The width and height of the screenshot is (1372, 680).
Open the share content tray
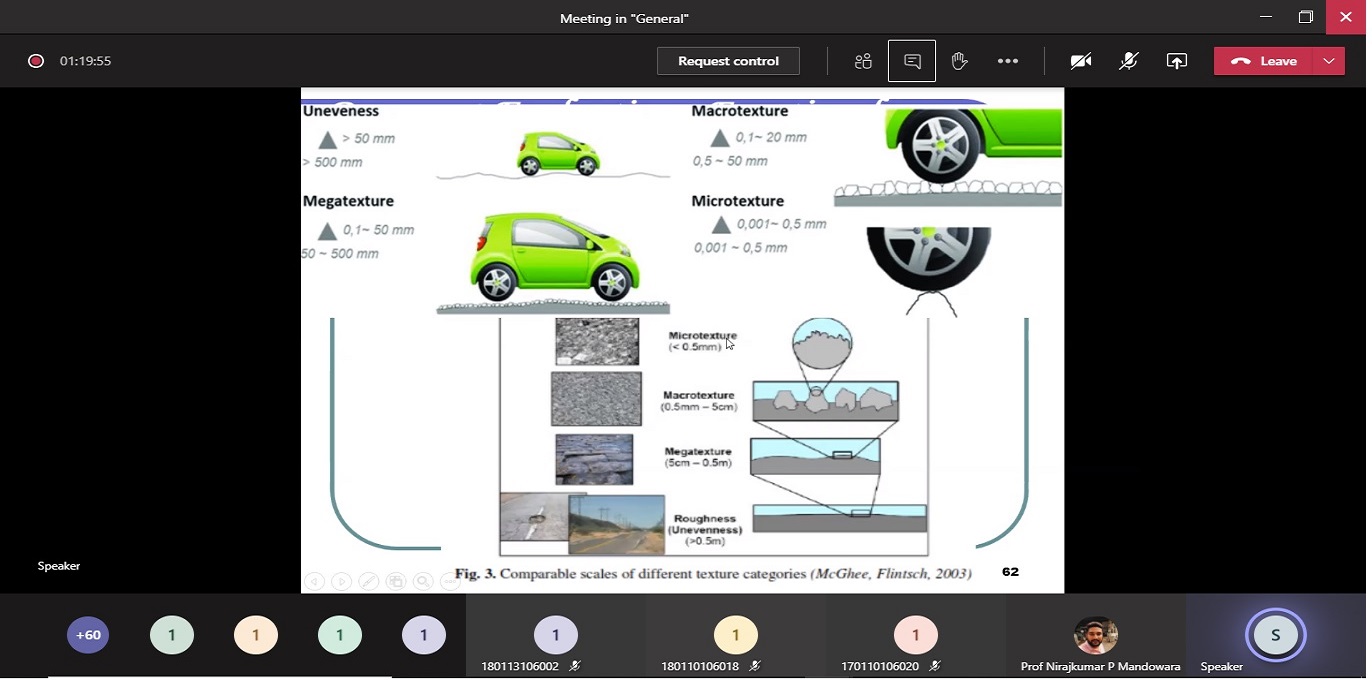point(1177,61)
